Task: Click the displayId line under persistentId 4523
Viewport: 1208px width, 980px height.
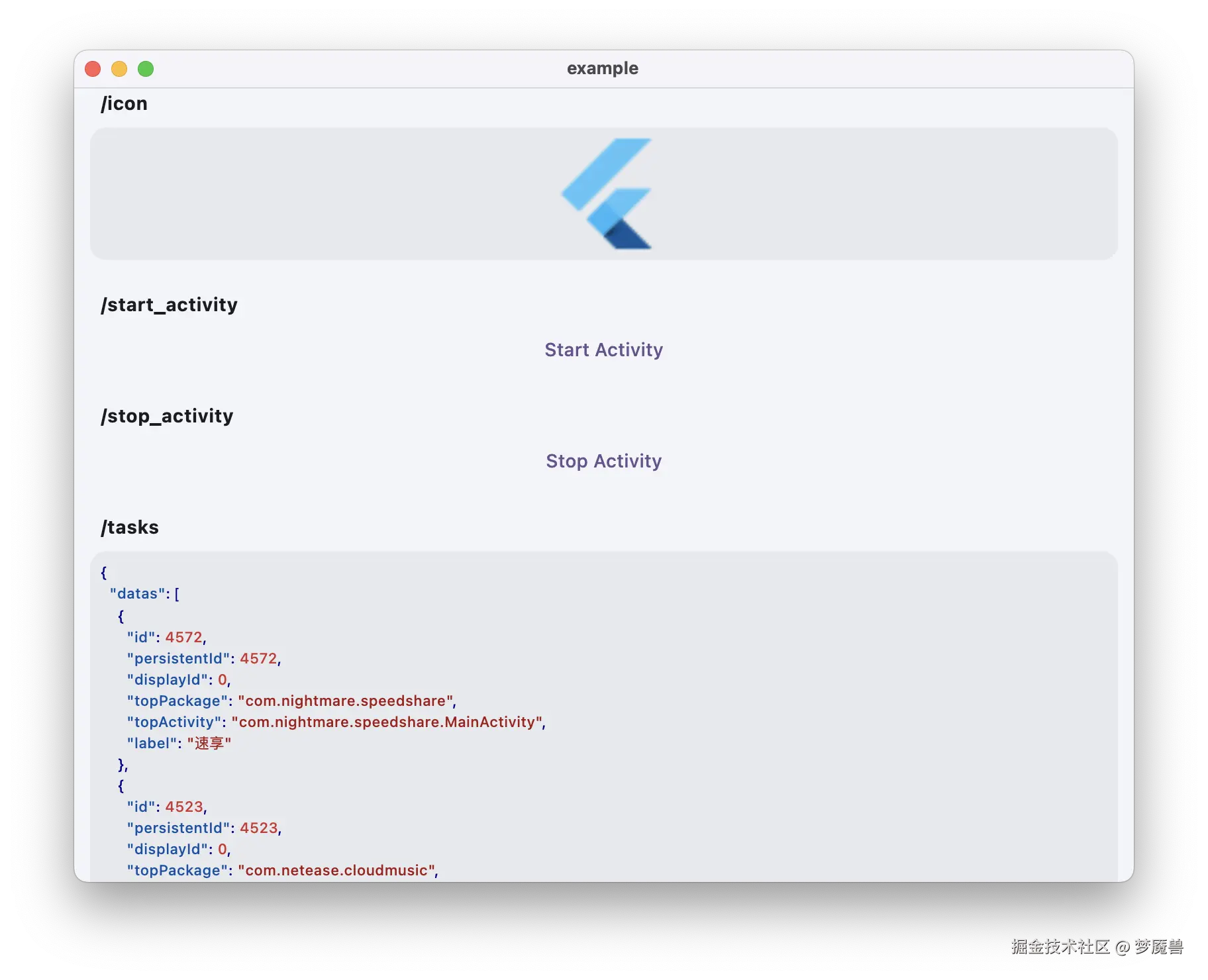Action: point(179,849)
